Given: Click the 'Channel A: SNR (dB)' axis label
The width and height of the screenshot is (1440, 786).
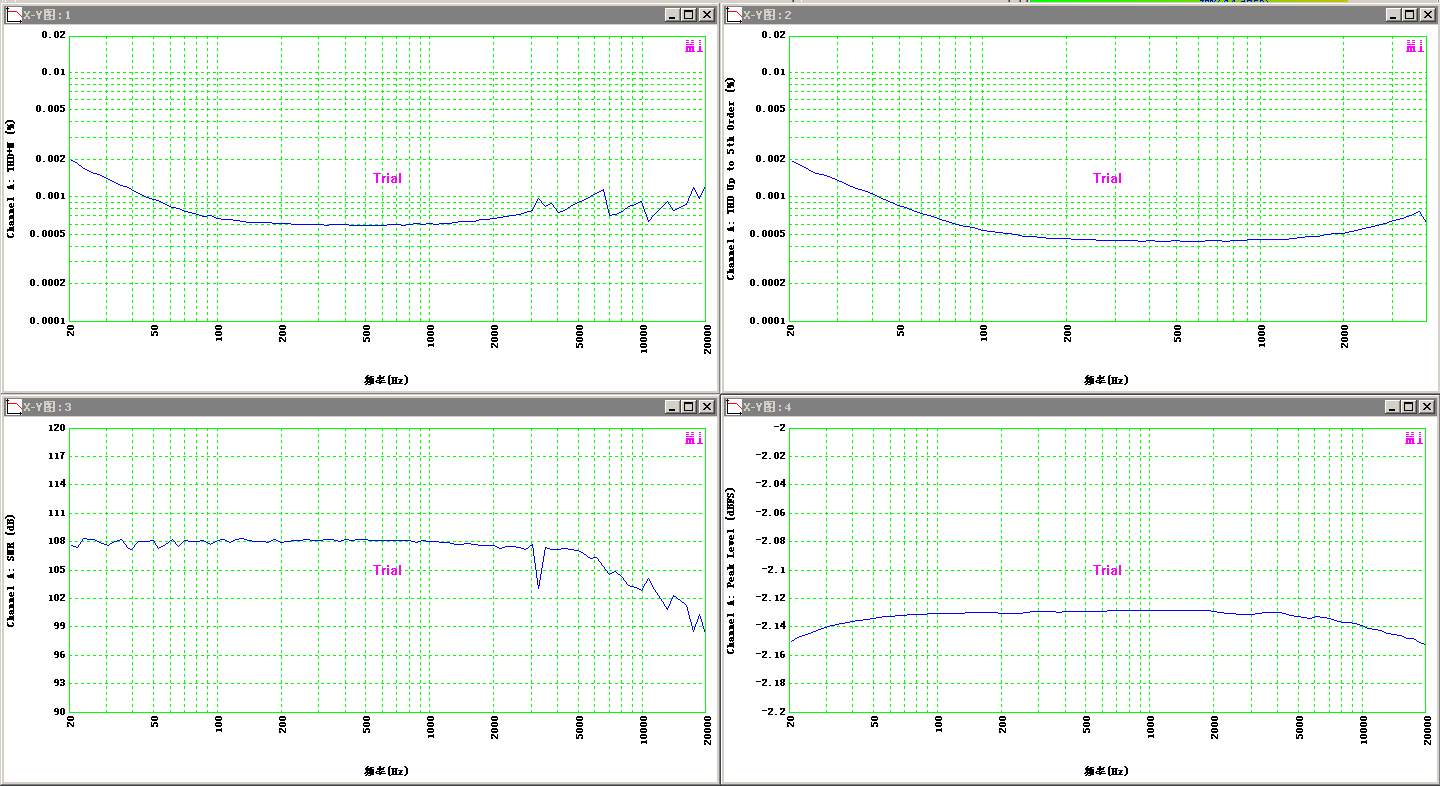Looking at the screenshot, I should pyautogui.click(x=11, y=570).
